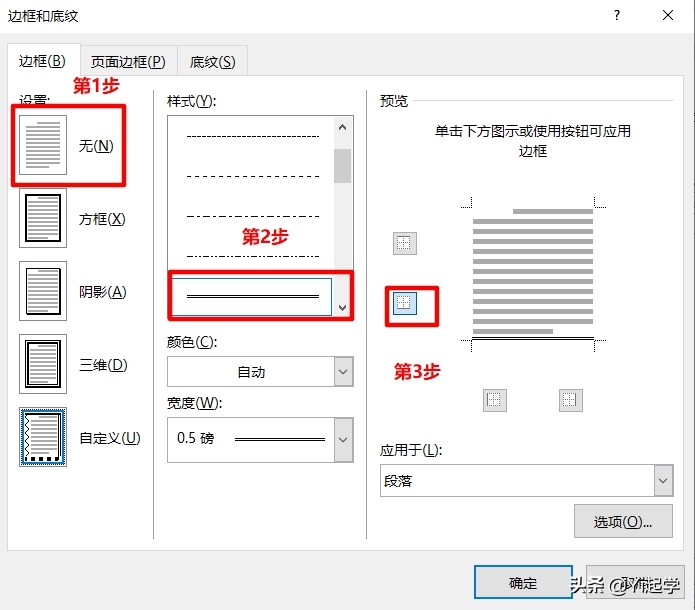Click the style list scroll-down arrow
This screenshot has width=695, height=610.
[x=343, y=307]
